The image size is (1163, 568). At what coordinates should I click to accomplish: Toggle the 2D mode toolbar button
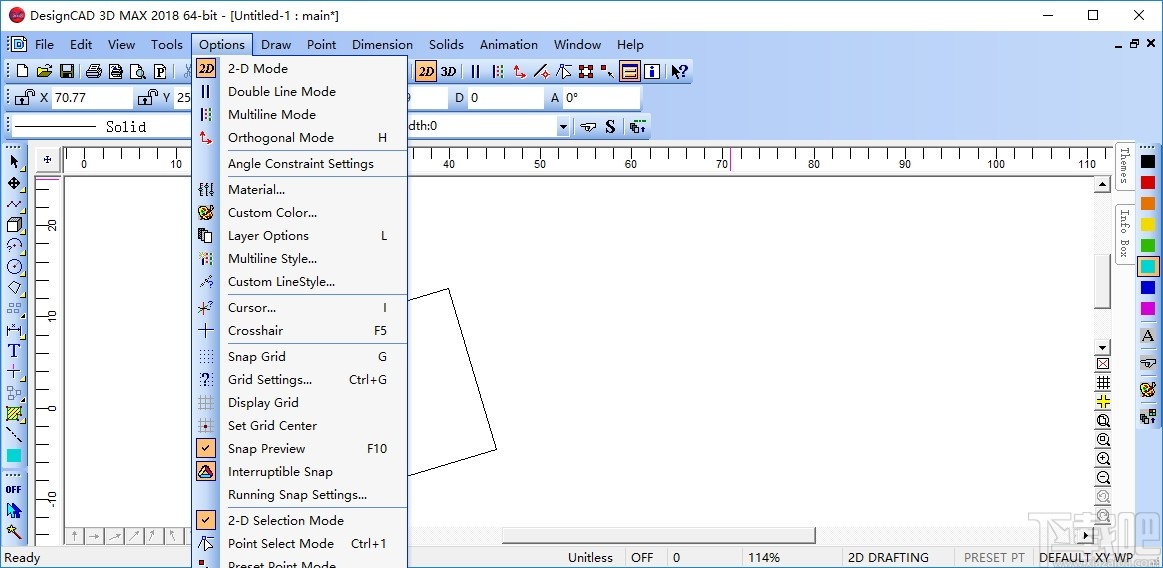(426, 71)
